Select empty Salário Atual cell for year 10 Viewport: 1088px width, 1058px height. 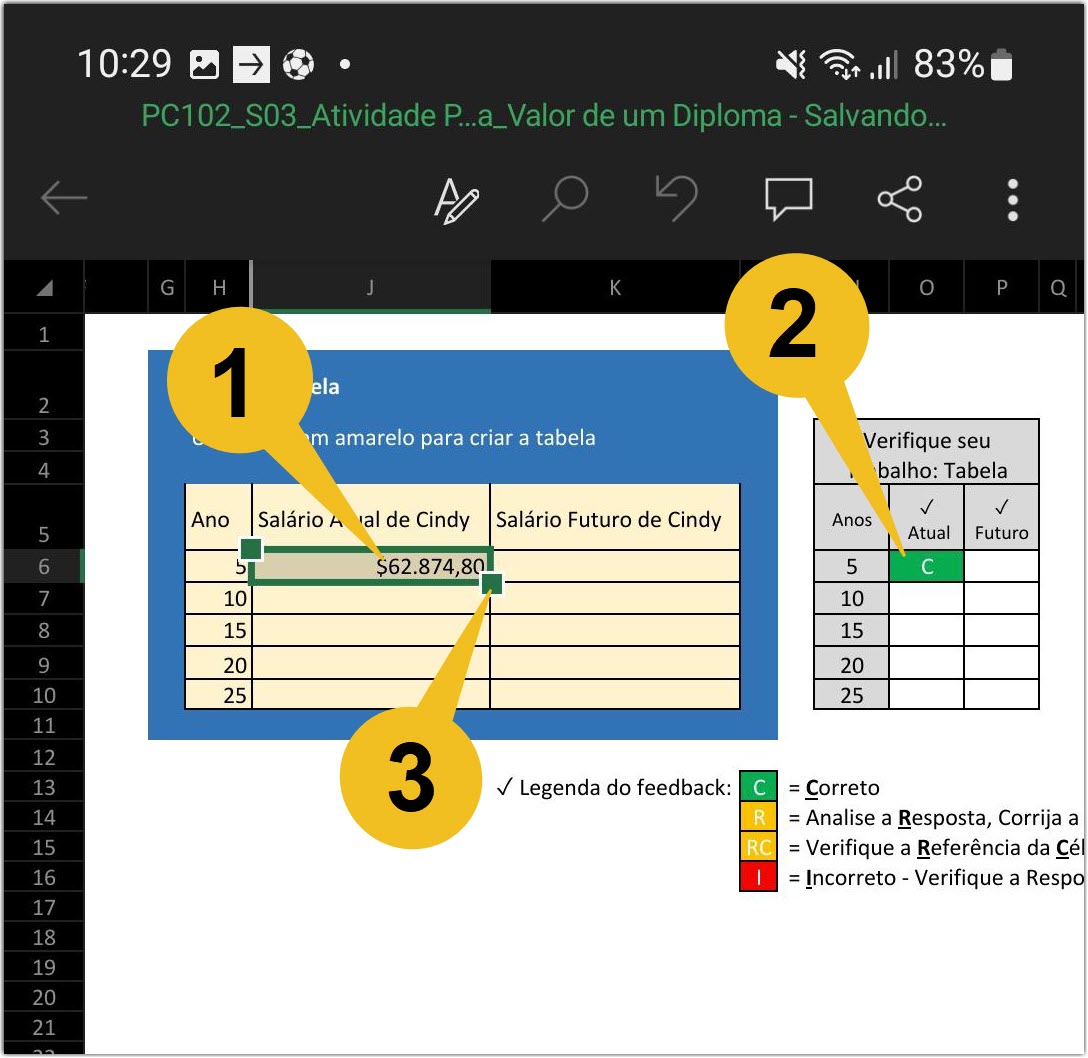pyautogui.click(x=371, y=598)
